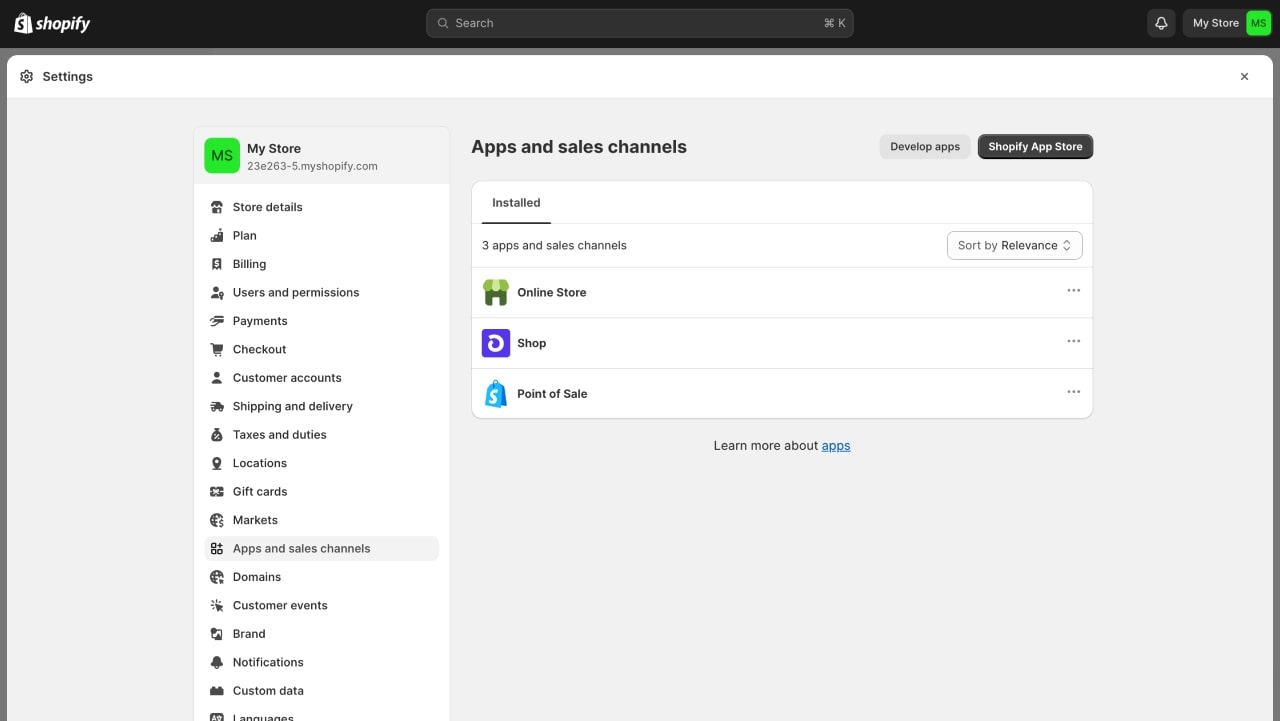Expand Point of Sale options menu

click(x=1073, y=392)
